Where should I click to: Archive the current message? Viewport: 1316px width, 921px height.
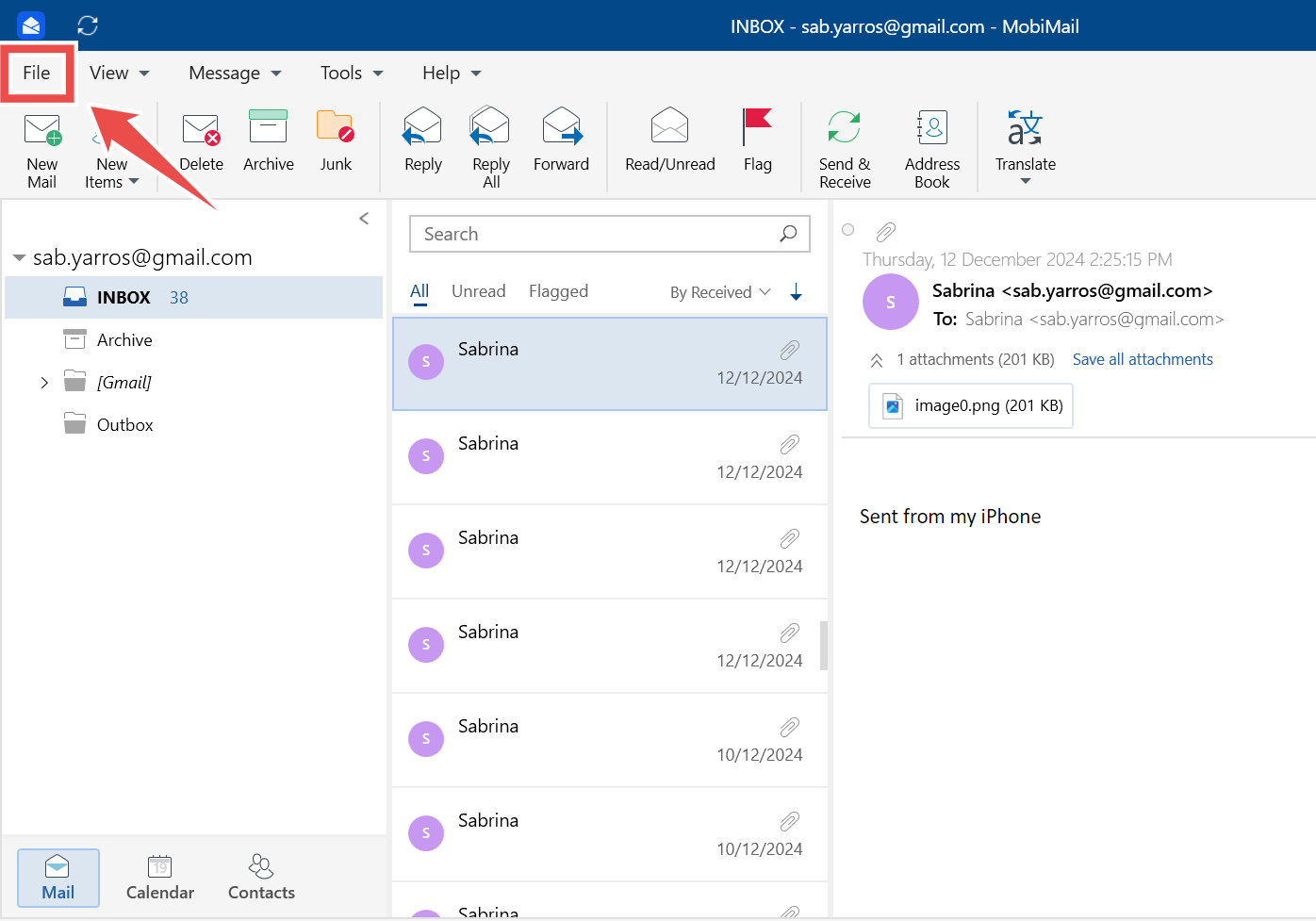point(268,141)
